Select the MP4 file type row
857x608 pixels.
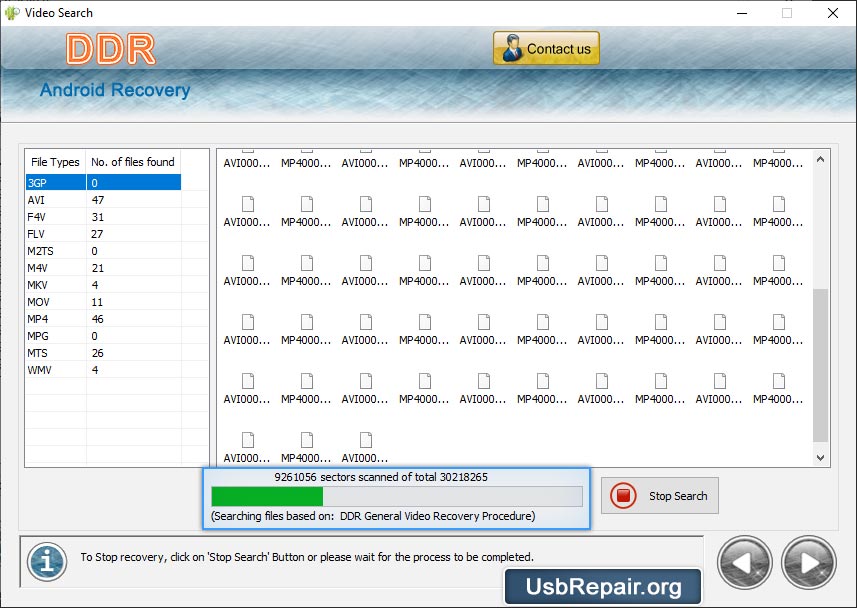[x=103, y=318]
